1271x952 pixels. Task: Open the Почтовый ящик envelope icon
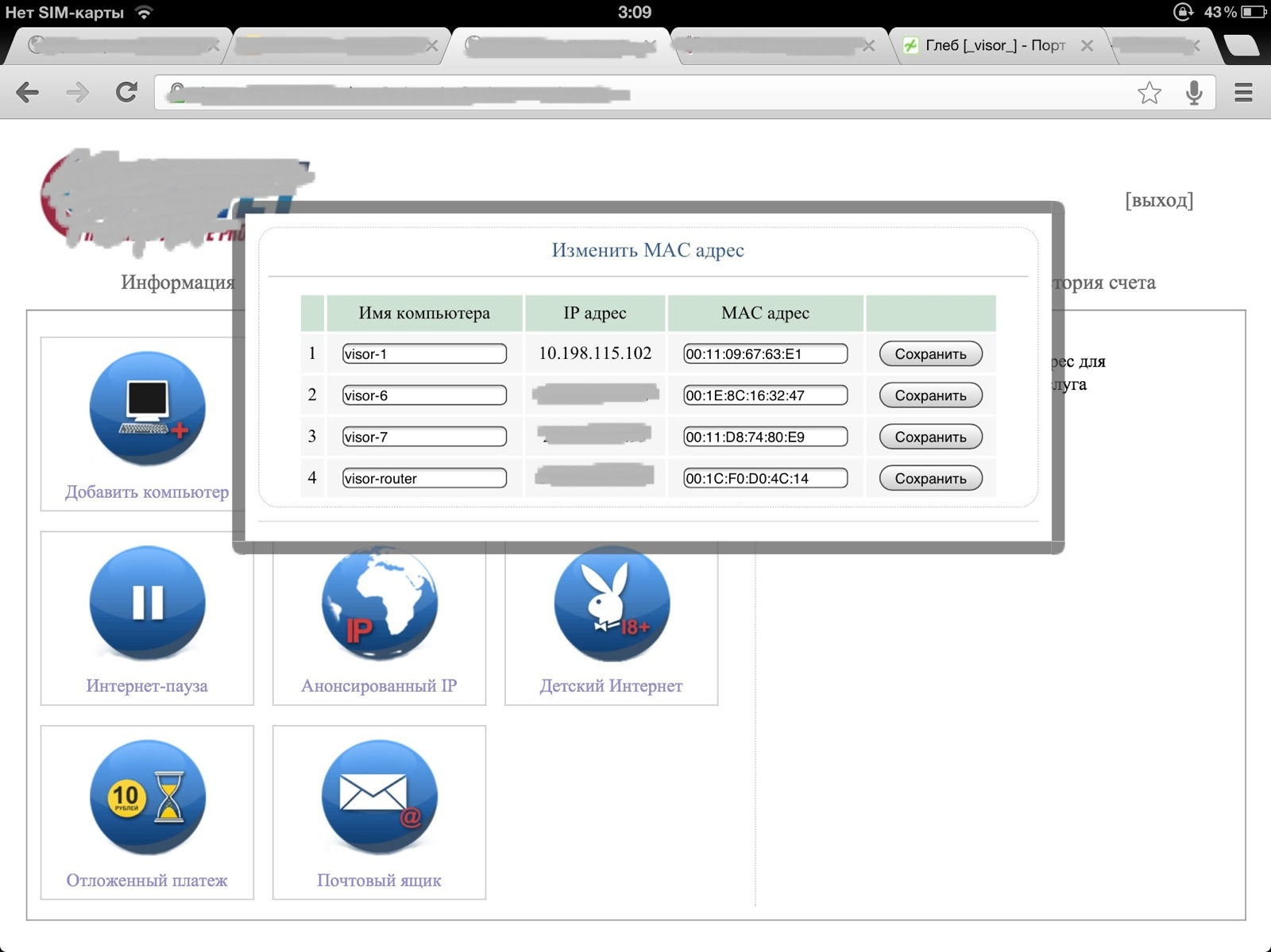pyautogui.click(x=379, y=797)
